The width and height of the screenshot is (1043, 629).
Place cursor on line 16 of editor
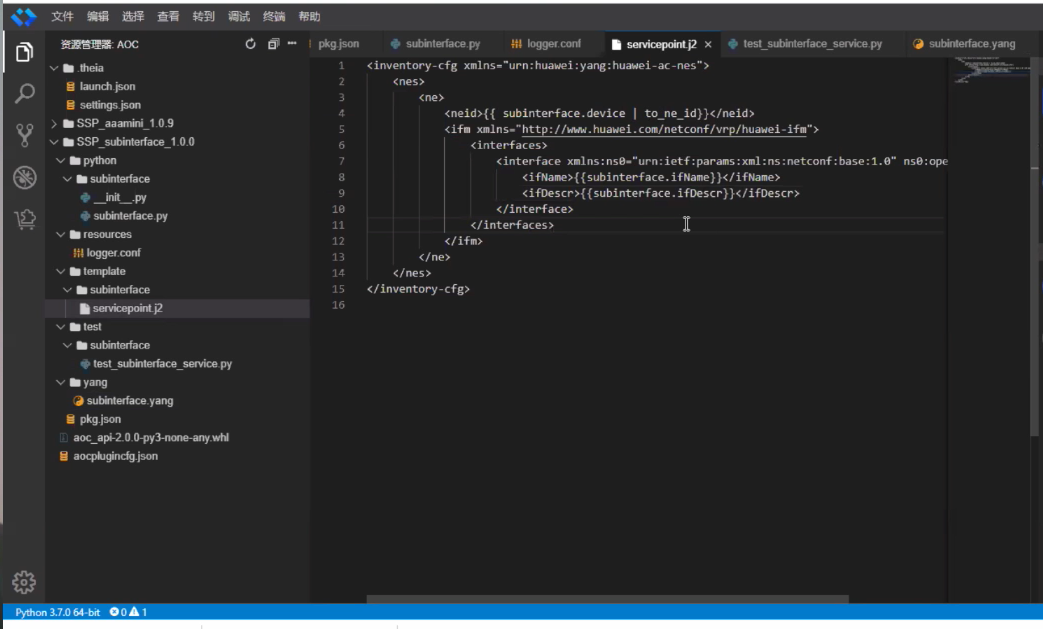pyautogui.click(x=655, y=305)
